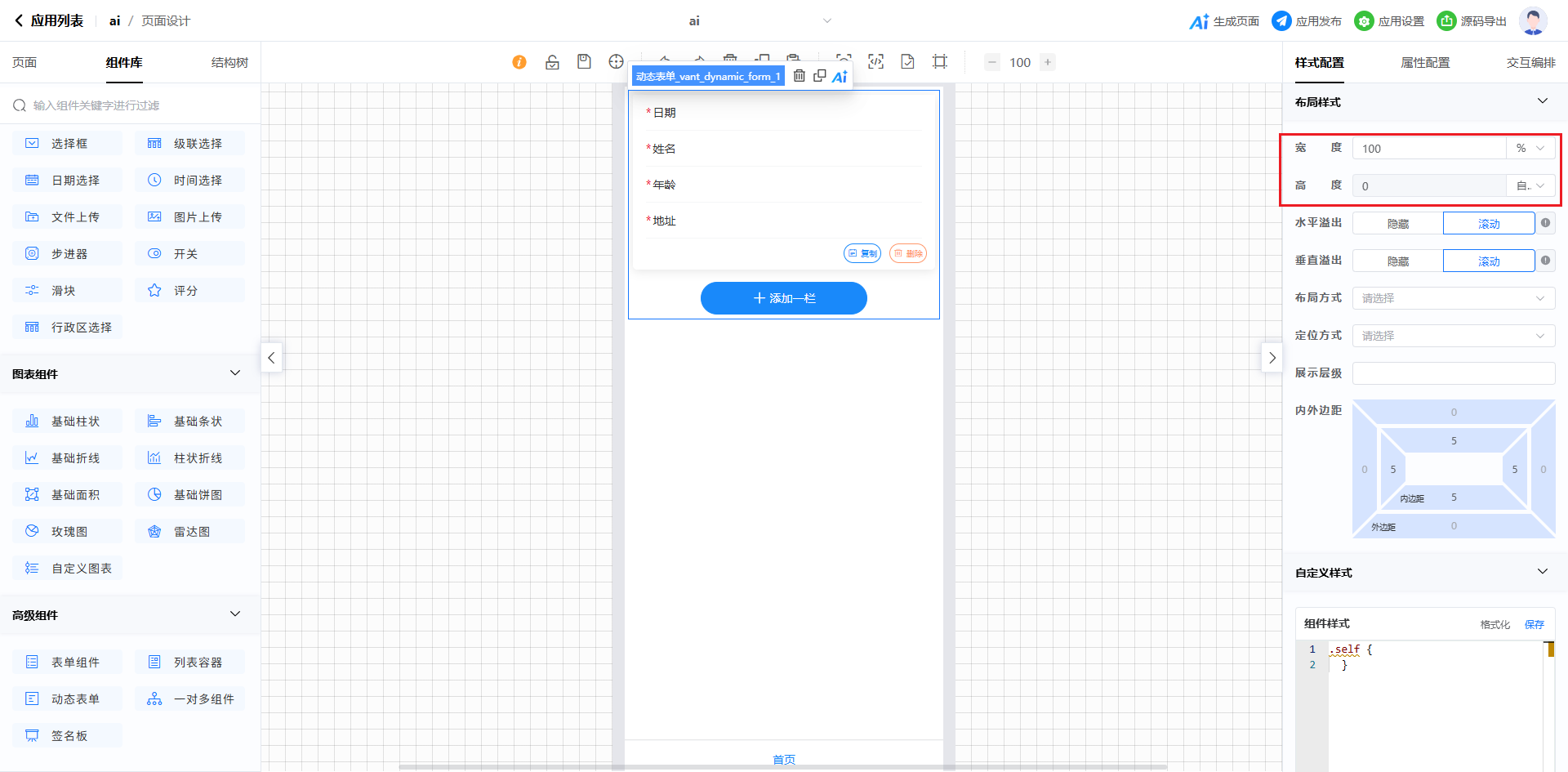Open the 布局方式 dropdown
The image size is (1568, 772).
click(1453, 298)
